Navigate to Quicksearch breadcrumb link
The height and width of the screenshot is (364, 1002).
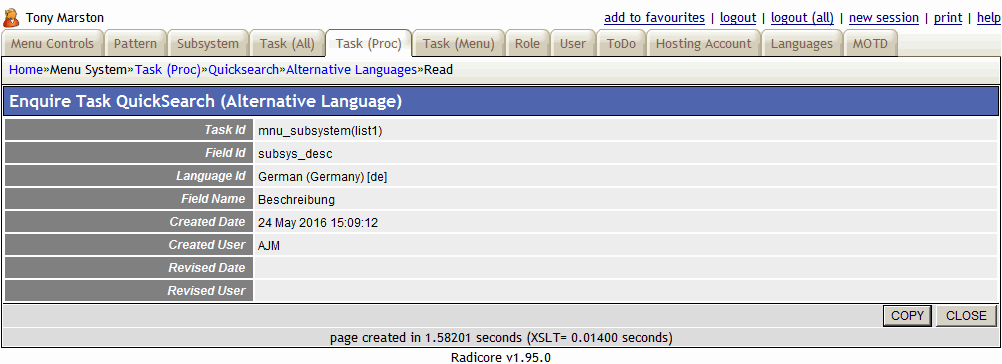click(x=243, y=70)
